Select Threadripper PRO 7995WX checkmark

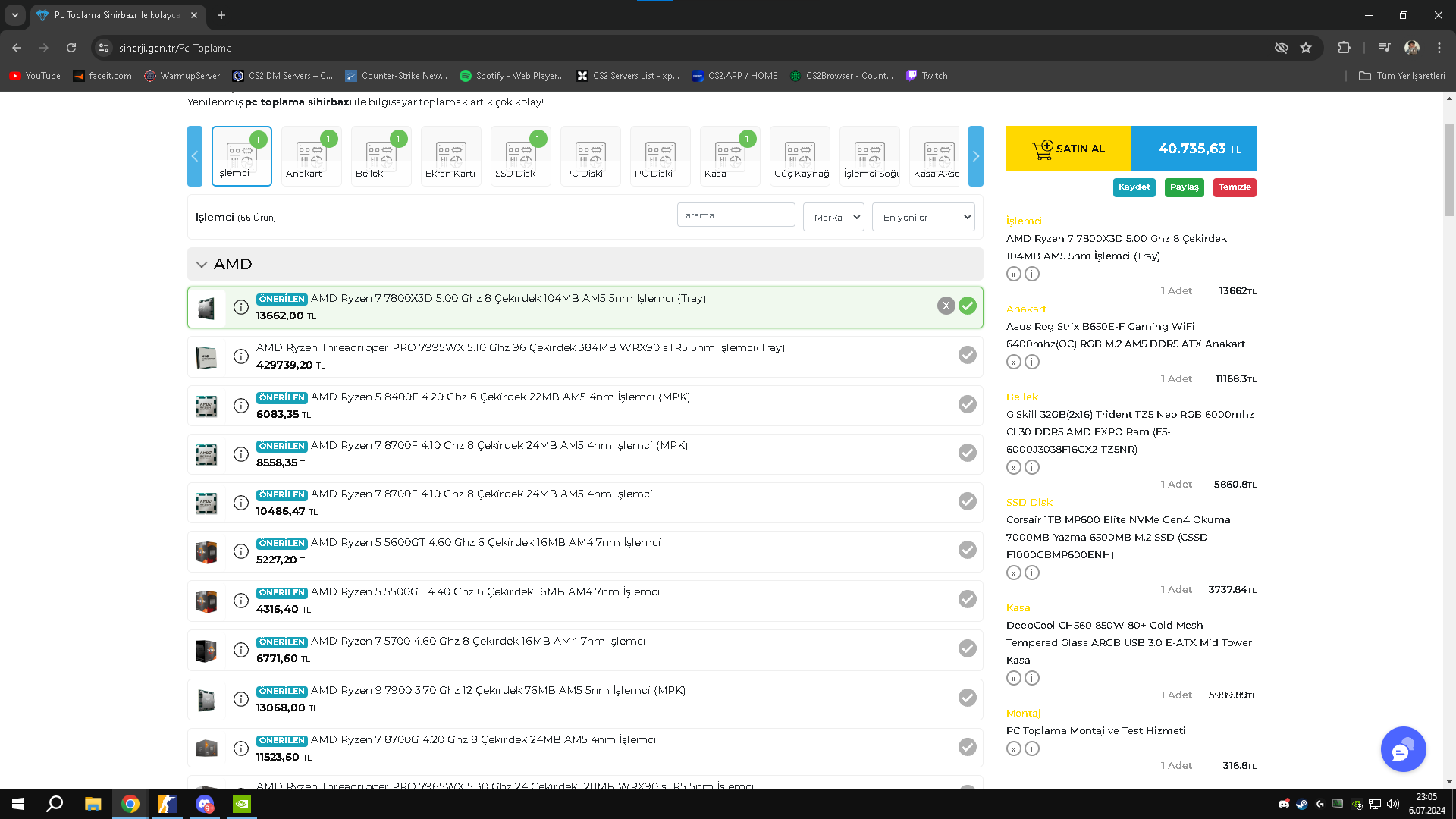(x=967, y=355)
